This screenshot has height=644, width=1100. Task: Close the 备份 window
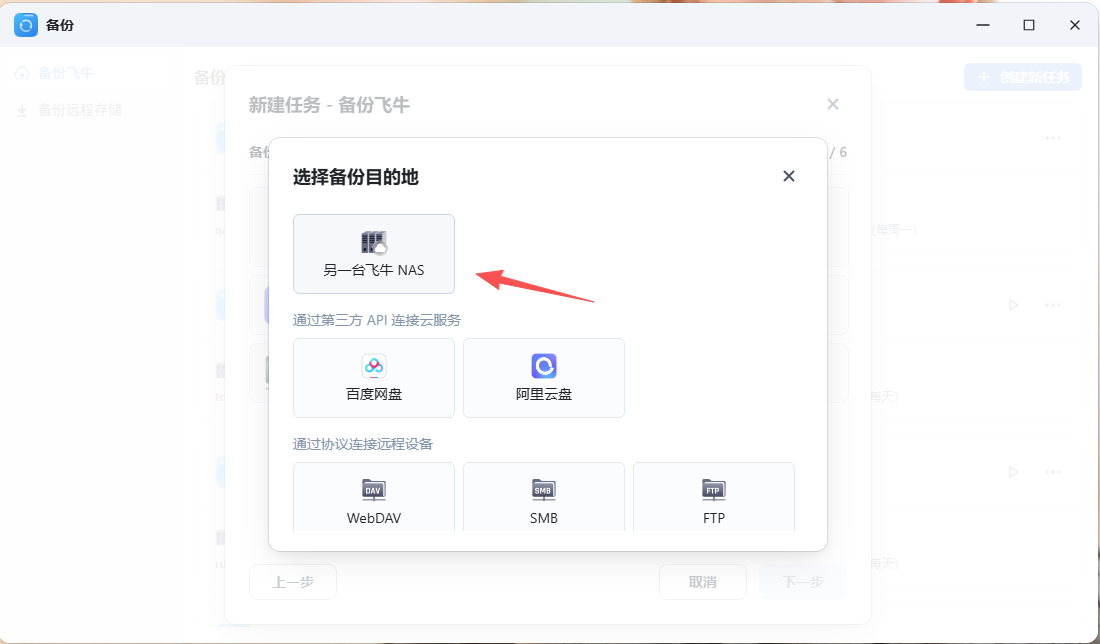click(1074, 25)
